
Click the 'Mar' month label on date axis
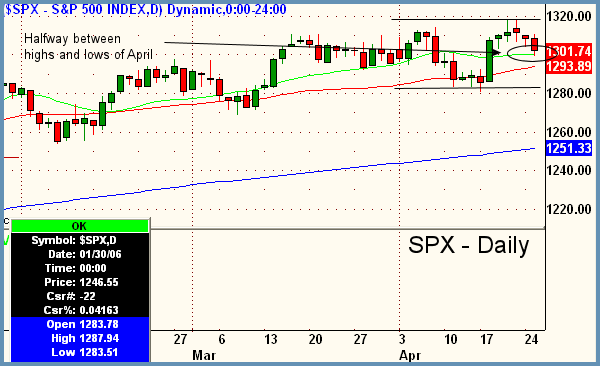pyautogui.click(x=204, y=355)
